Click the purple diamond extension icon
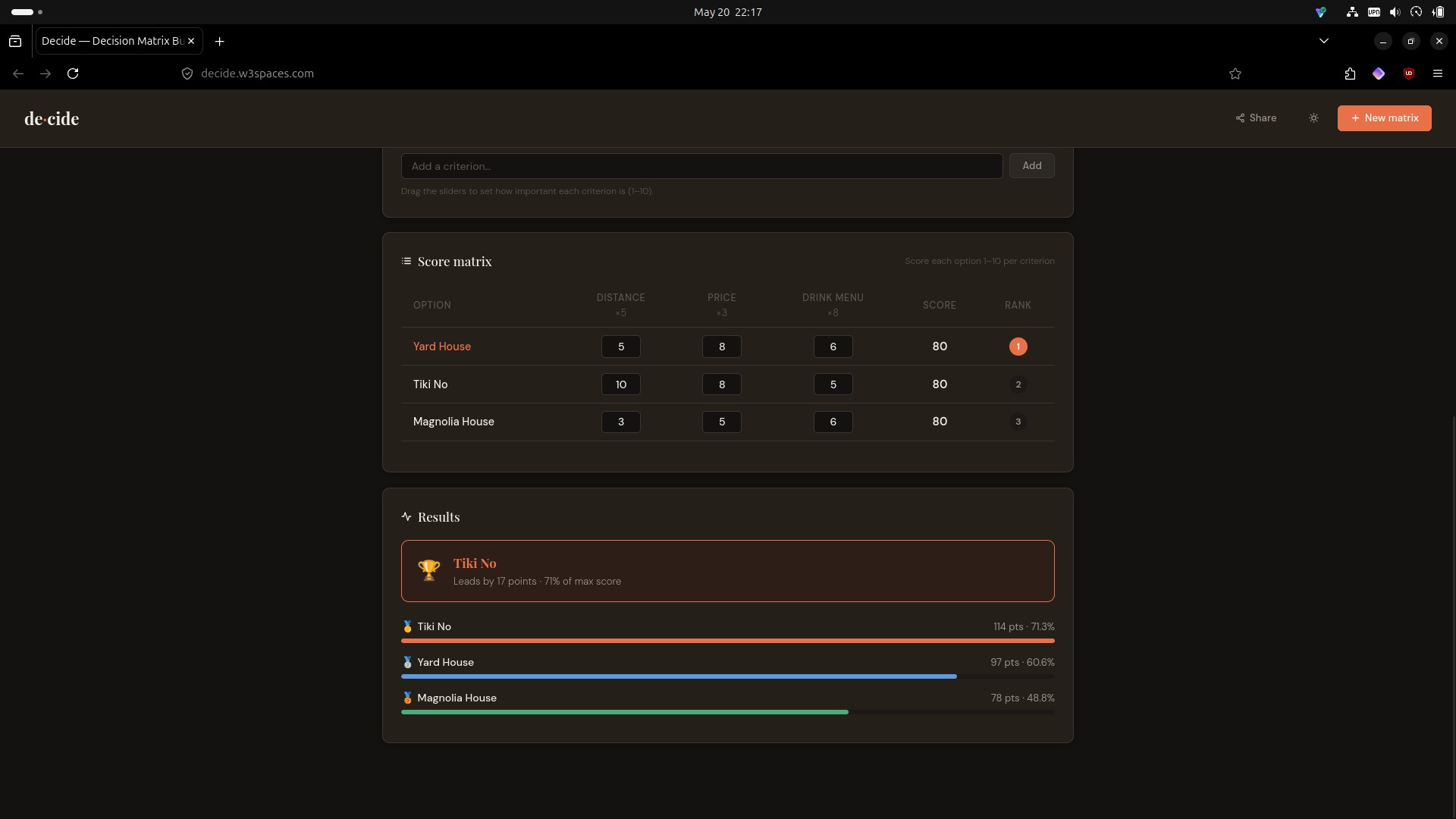 1379,74
